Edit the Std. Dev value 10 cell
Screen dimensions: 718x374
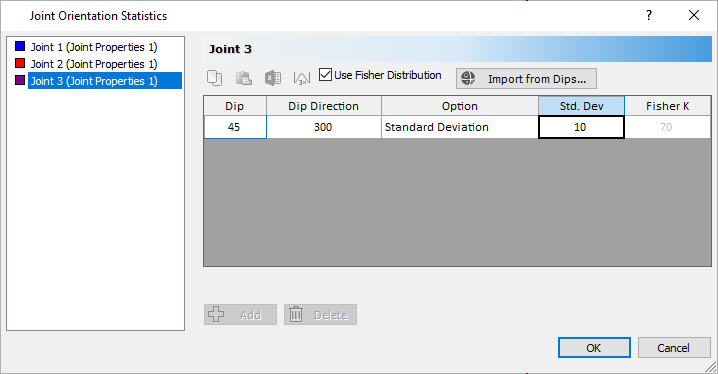click(x=581, y=127)
